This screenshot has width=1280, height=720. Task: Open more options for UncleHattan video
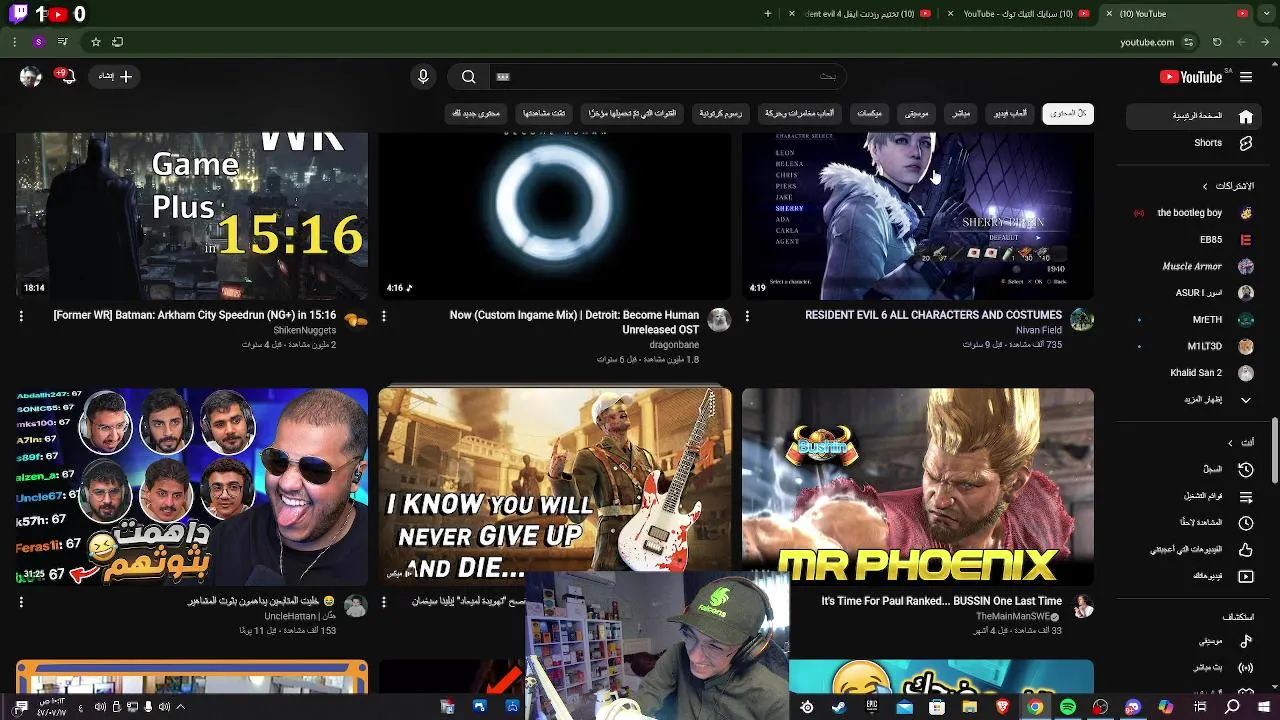[21, 602]
